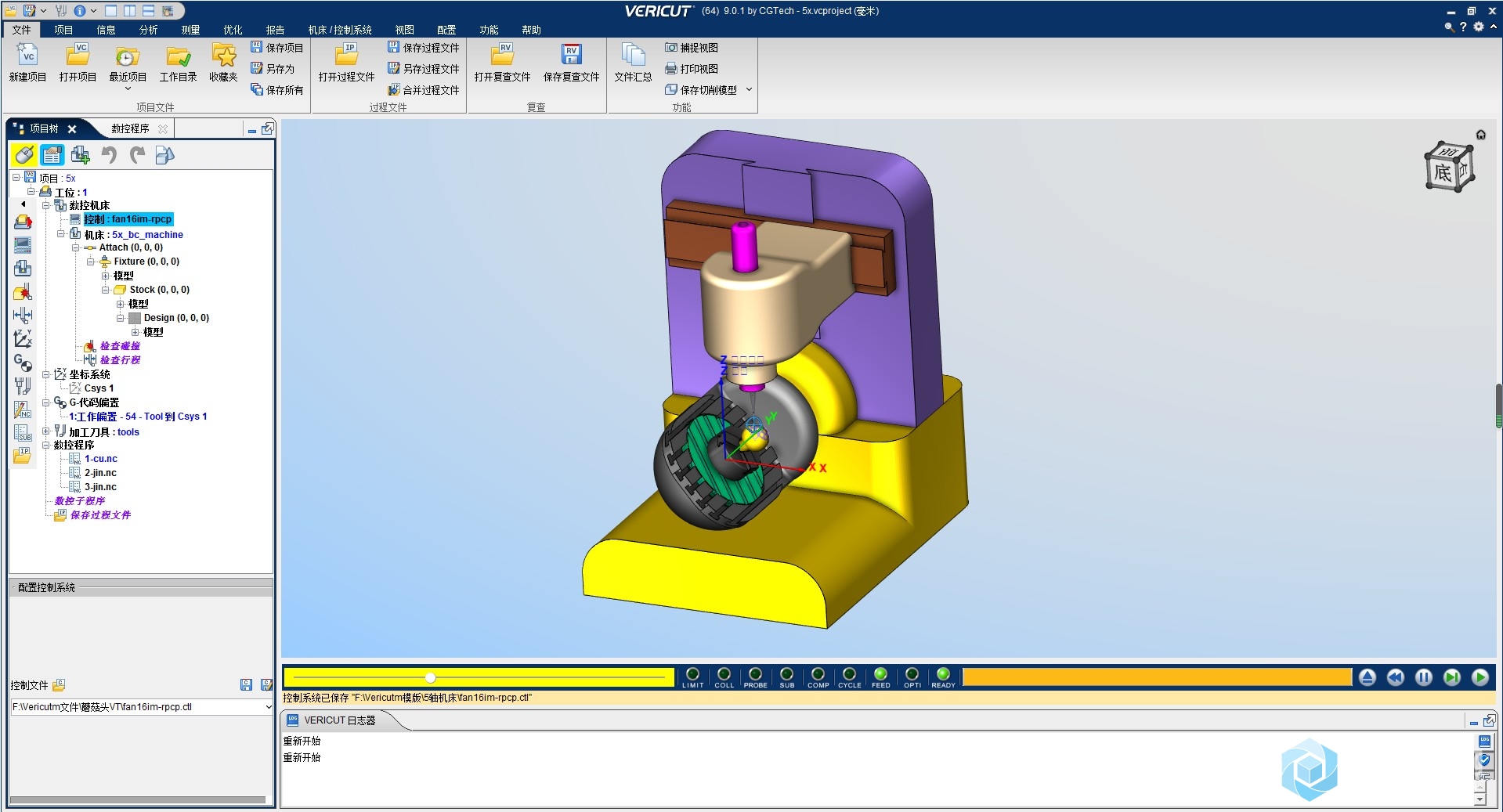This screenshot has width=1503, height=812.
Task: Click the add-machine icon with green plus
Action: pyautogui.click(x=80, y=155)
